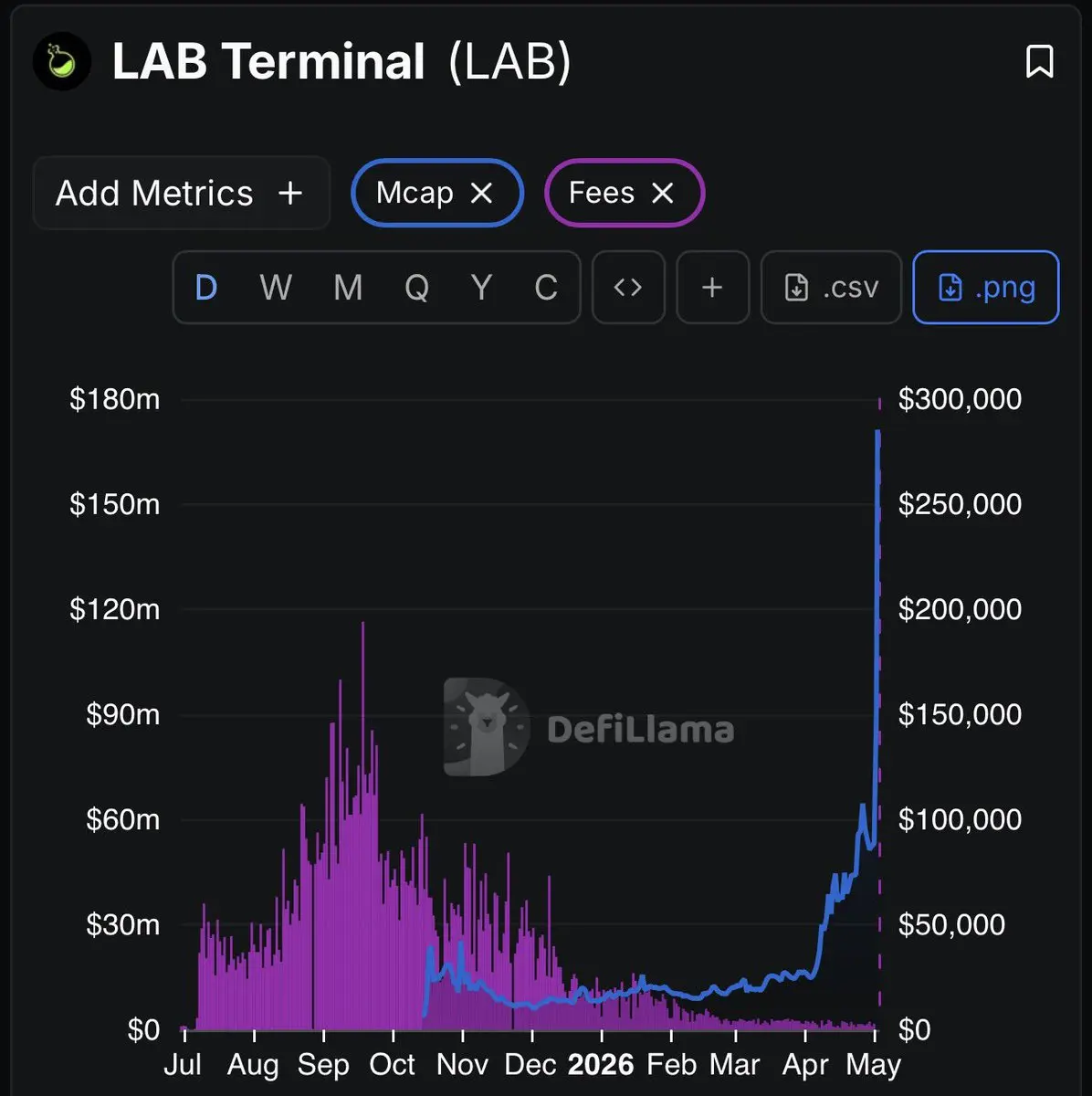
Task: Click the 2026 x-axis label
Action: [601, 1064]
